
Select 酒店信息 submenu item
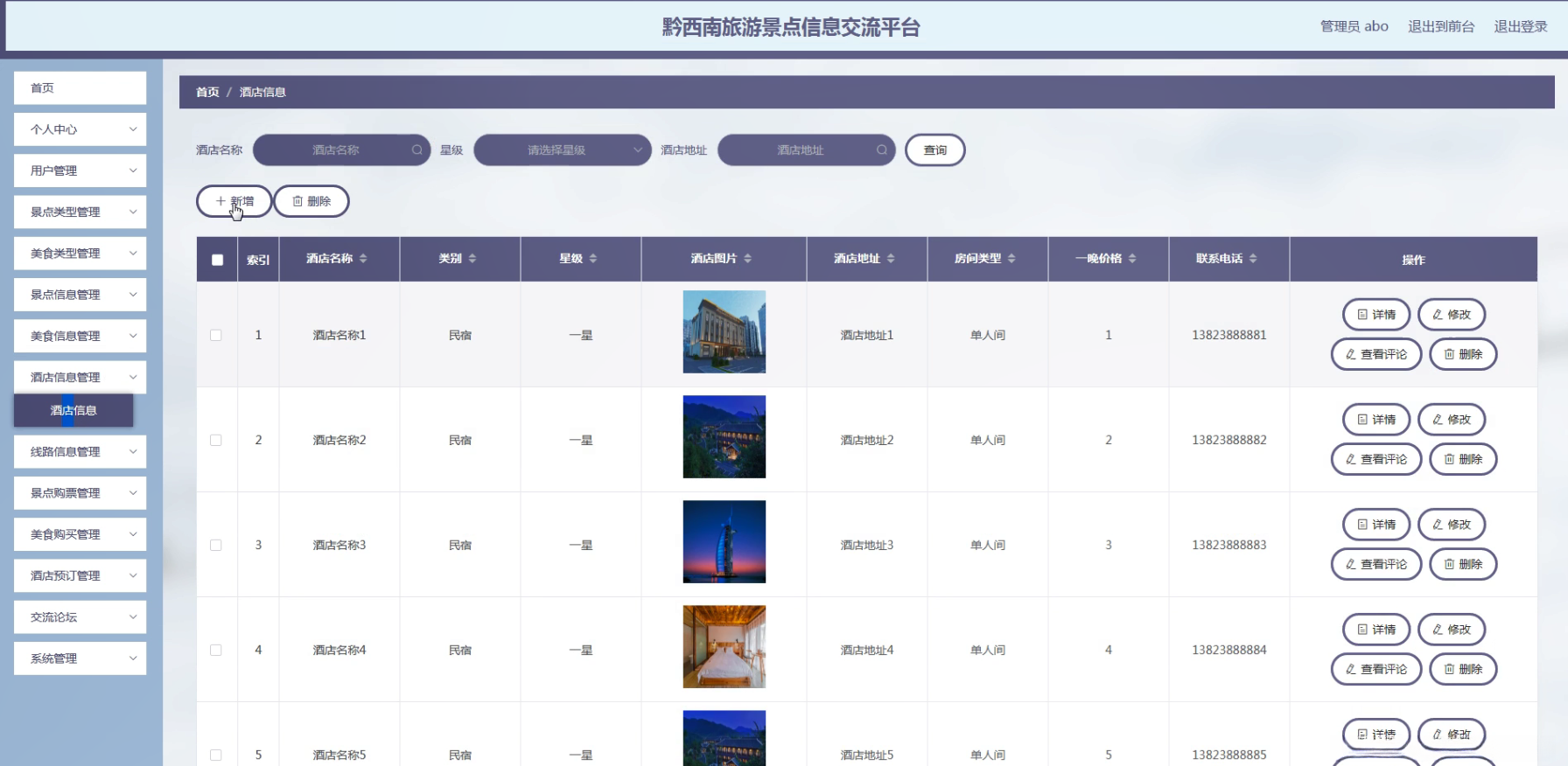[73, 410]
